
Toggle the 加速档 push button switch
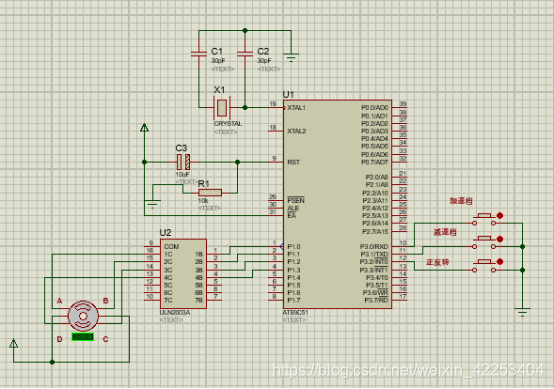pyautogui.click(x=484, y=219)
